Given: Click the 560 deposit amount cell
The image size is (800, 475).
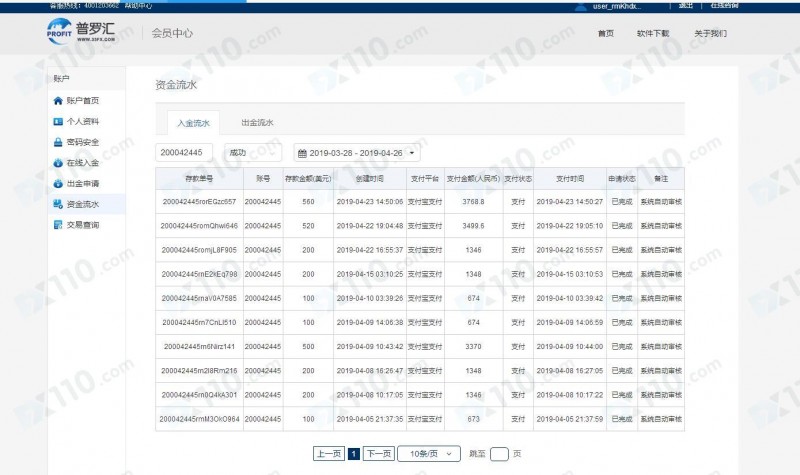Looking at the screenshot, I should coord(308,202).
